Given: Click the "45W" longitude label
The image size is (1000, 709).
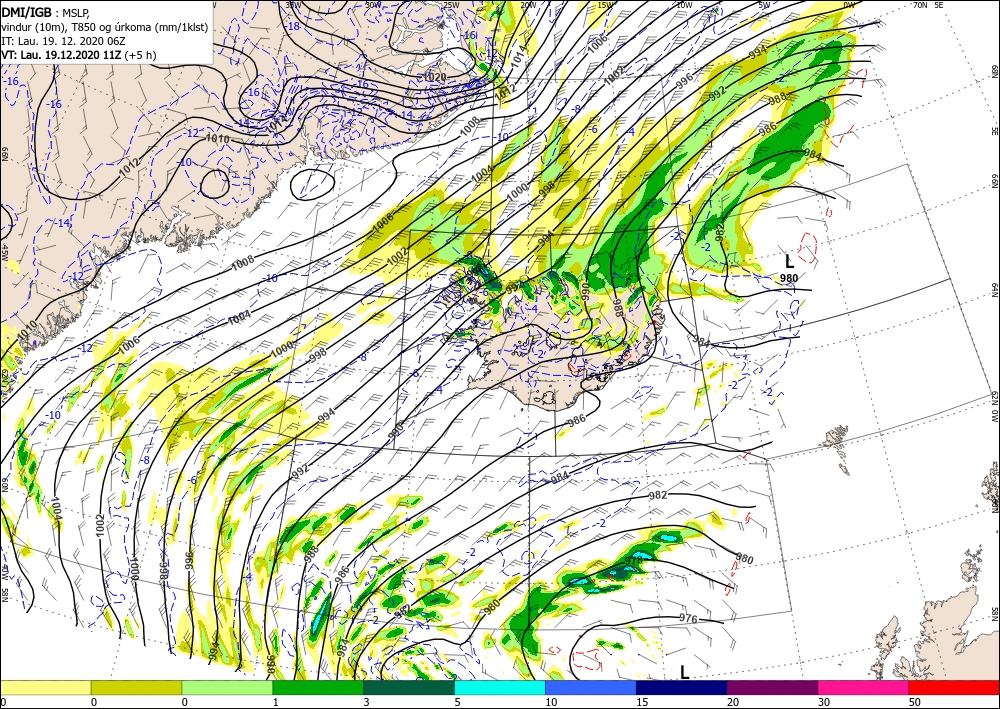Looking at the screenshot, I should tap(4, 252).
